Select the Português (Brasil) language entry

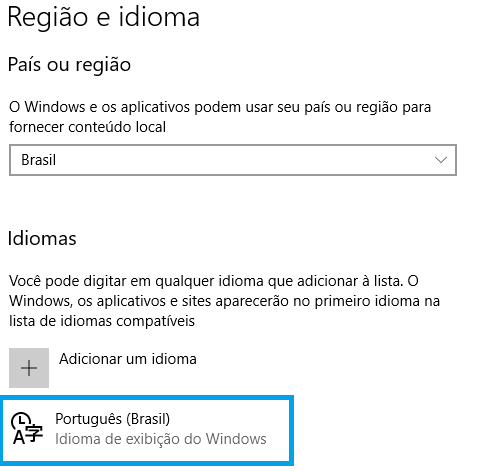[x=147, y=430]
